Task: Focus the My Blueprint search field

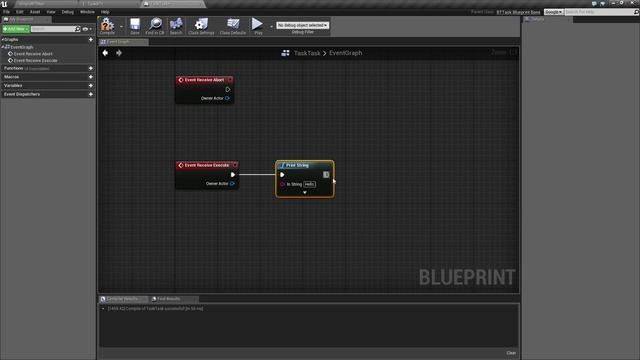Action: point(53,29)
